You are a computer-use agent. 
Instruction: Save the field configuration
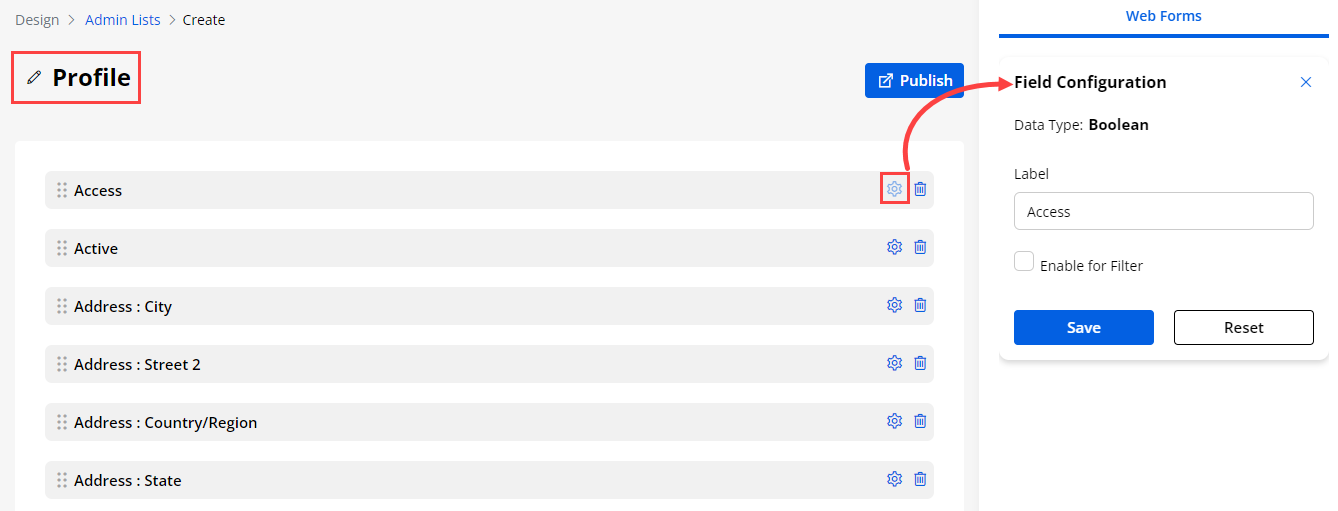(1083, 328)
